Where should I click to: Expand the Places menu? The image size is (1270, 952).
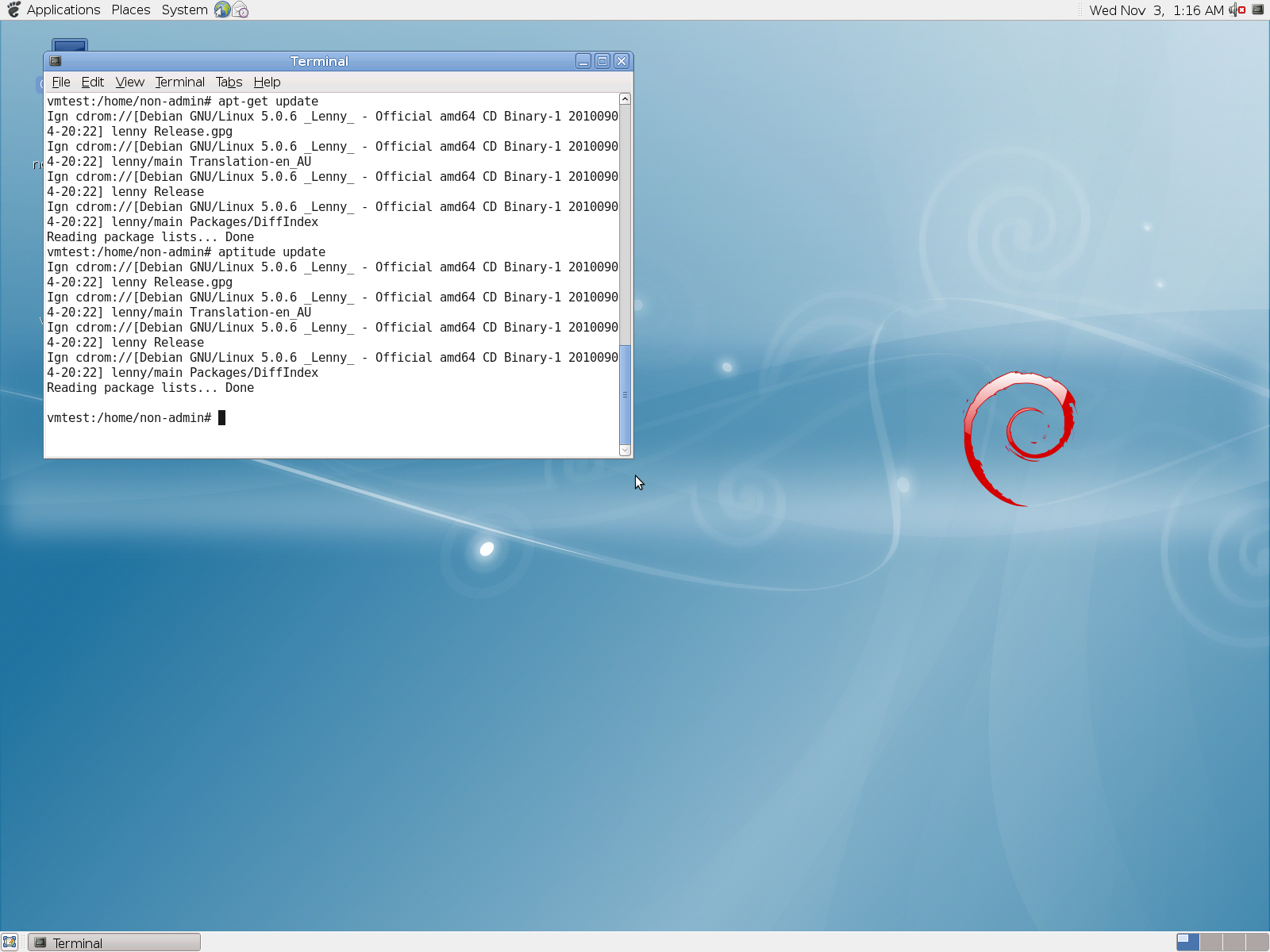(x=131, y=10)
